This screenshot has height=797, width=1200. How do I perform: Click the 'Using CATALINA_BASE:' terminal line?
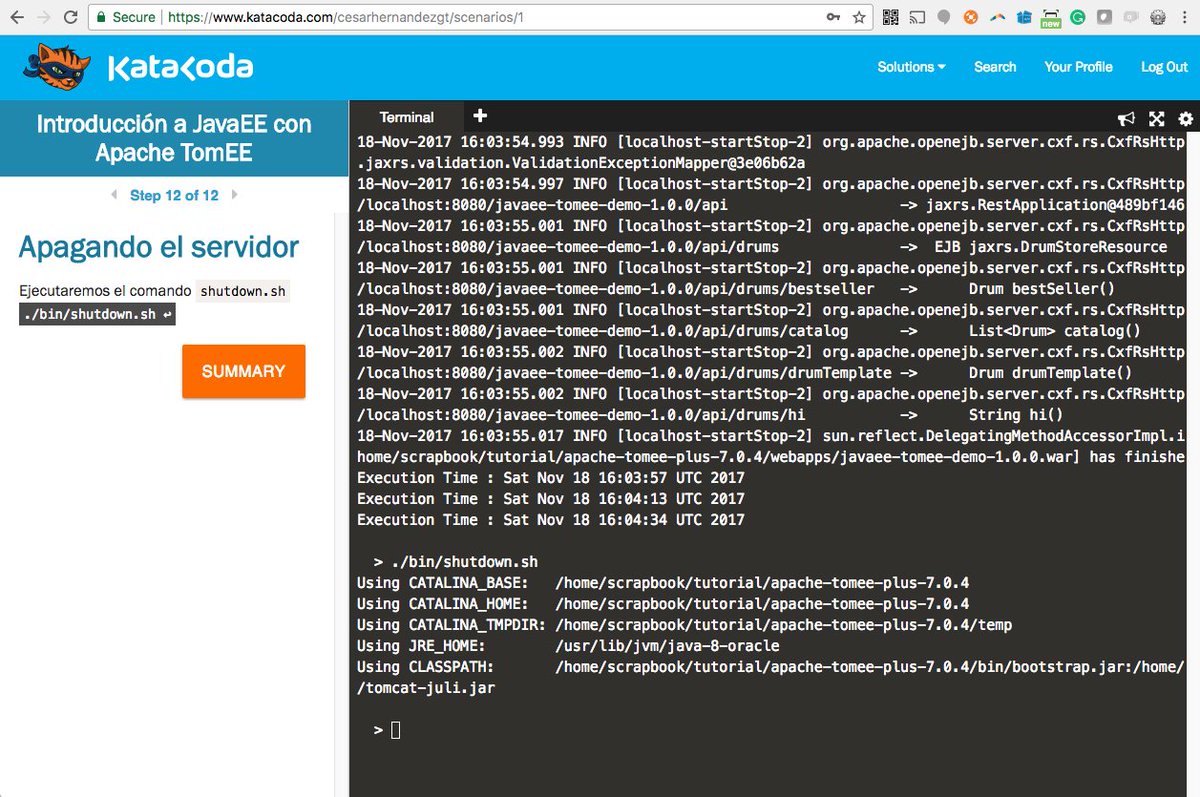pyautogui.click(x=663, y=583)
